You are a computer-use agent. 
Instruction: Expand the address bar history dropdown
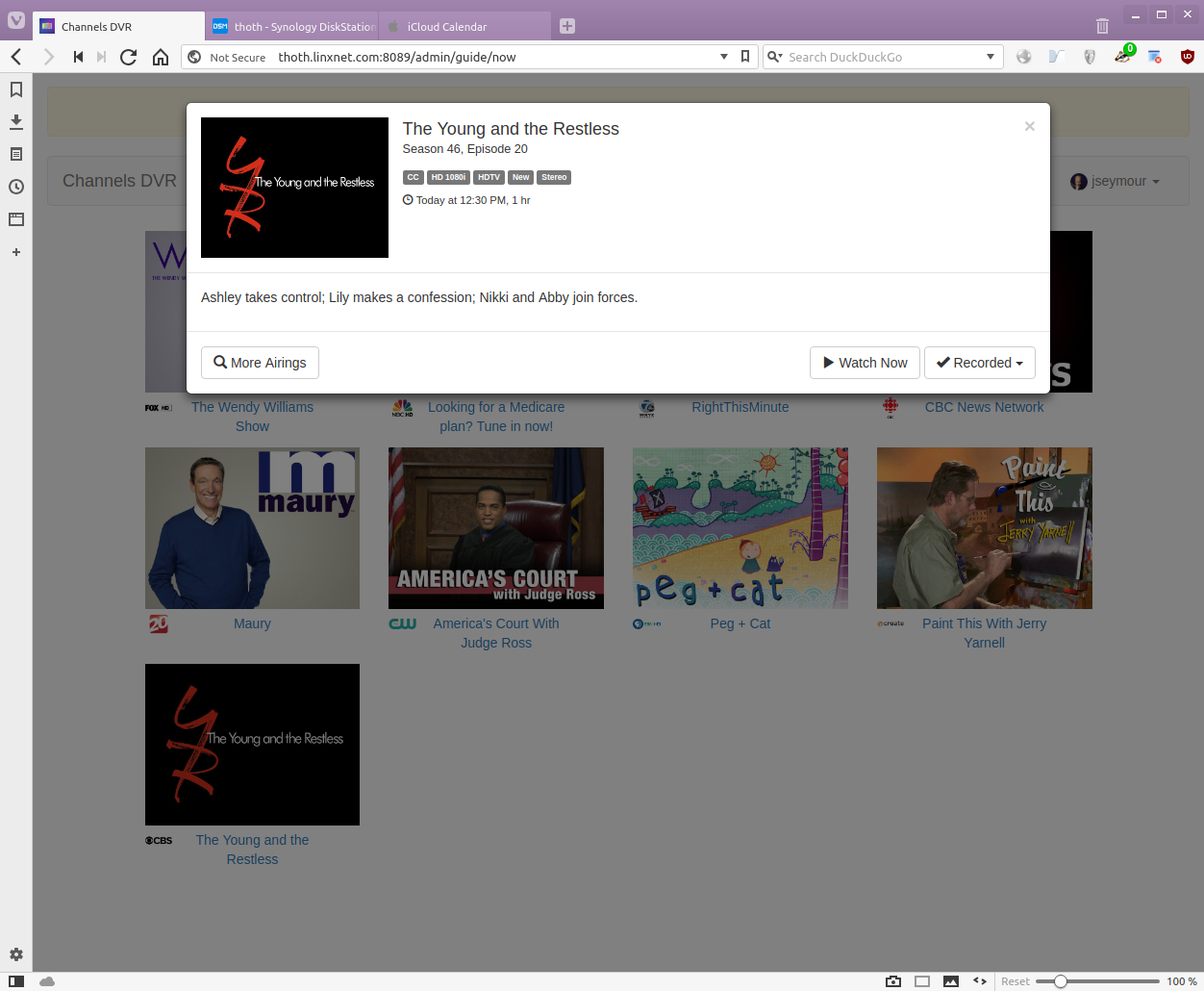tap(724, 57)
